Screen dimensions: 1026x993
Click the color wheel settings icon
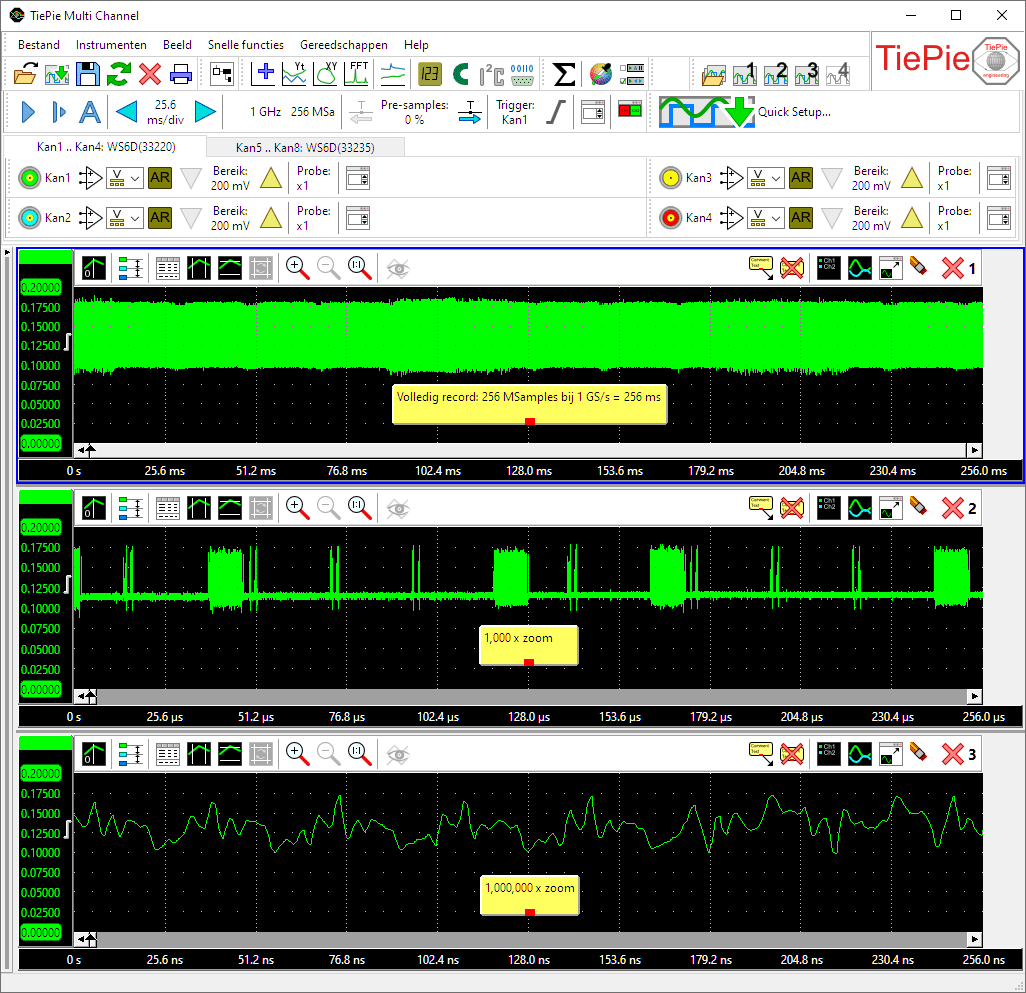coord(600,74)
